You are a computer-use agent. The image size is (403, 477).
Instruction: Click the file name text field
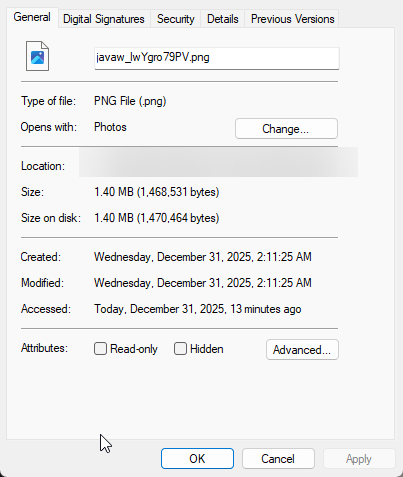(217, 58)
